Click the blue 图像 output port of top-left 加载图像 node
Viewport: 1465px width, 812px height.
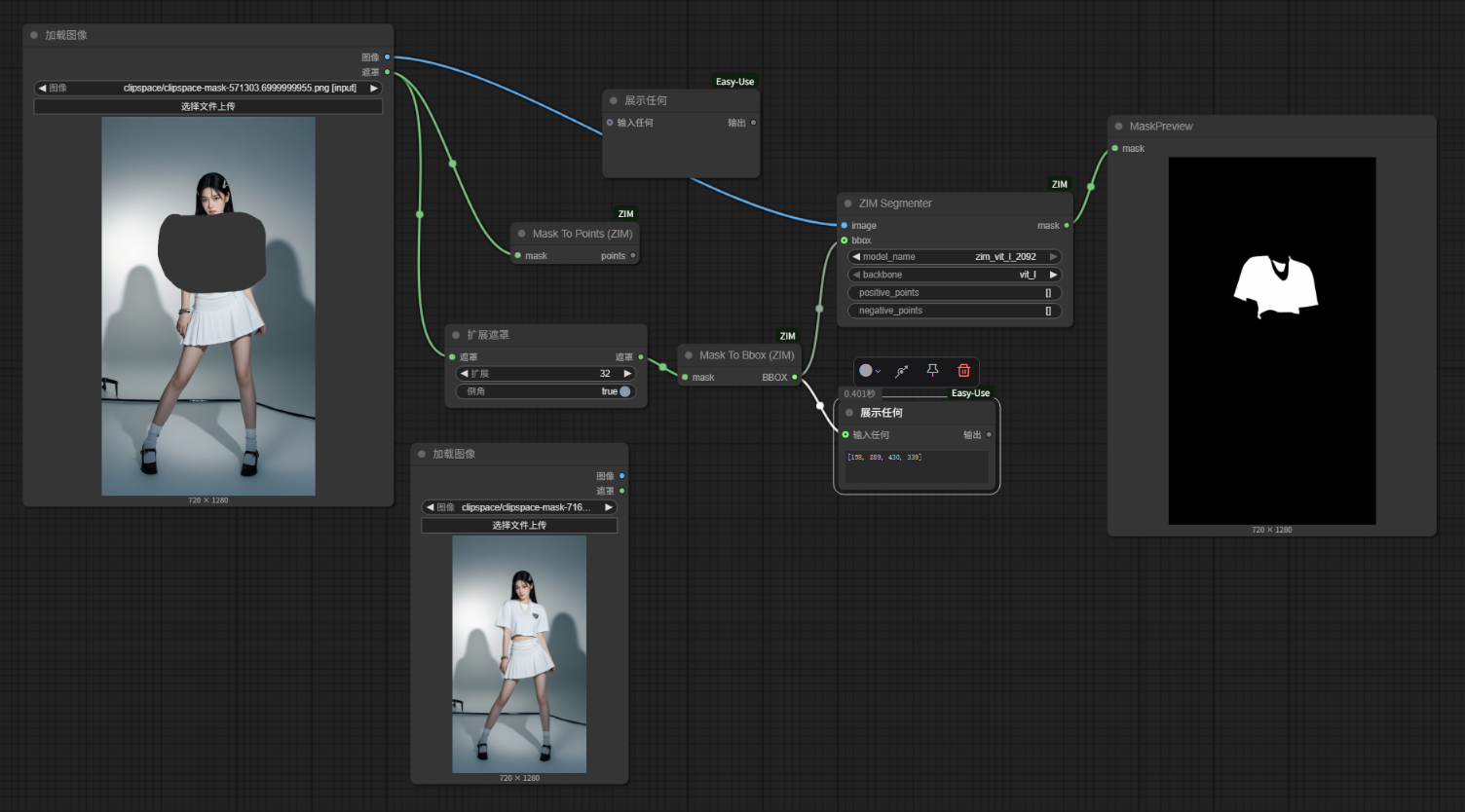pos(387,57)
